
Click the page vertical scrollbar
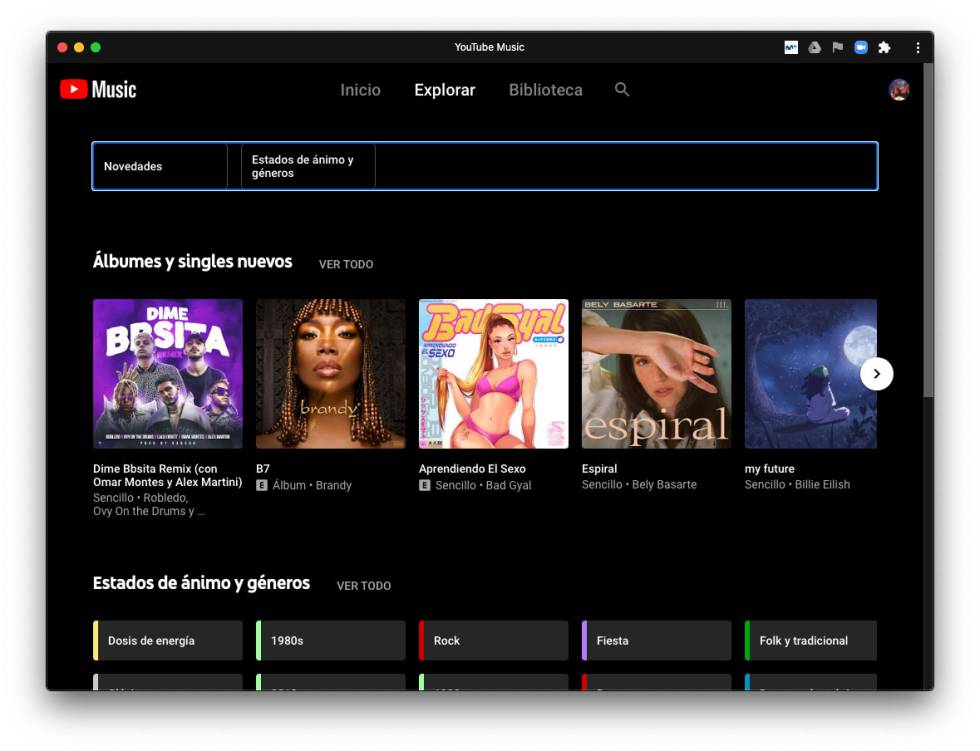(929, 229)
